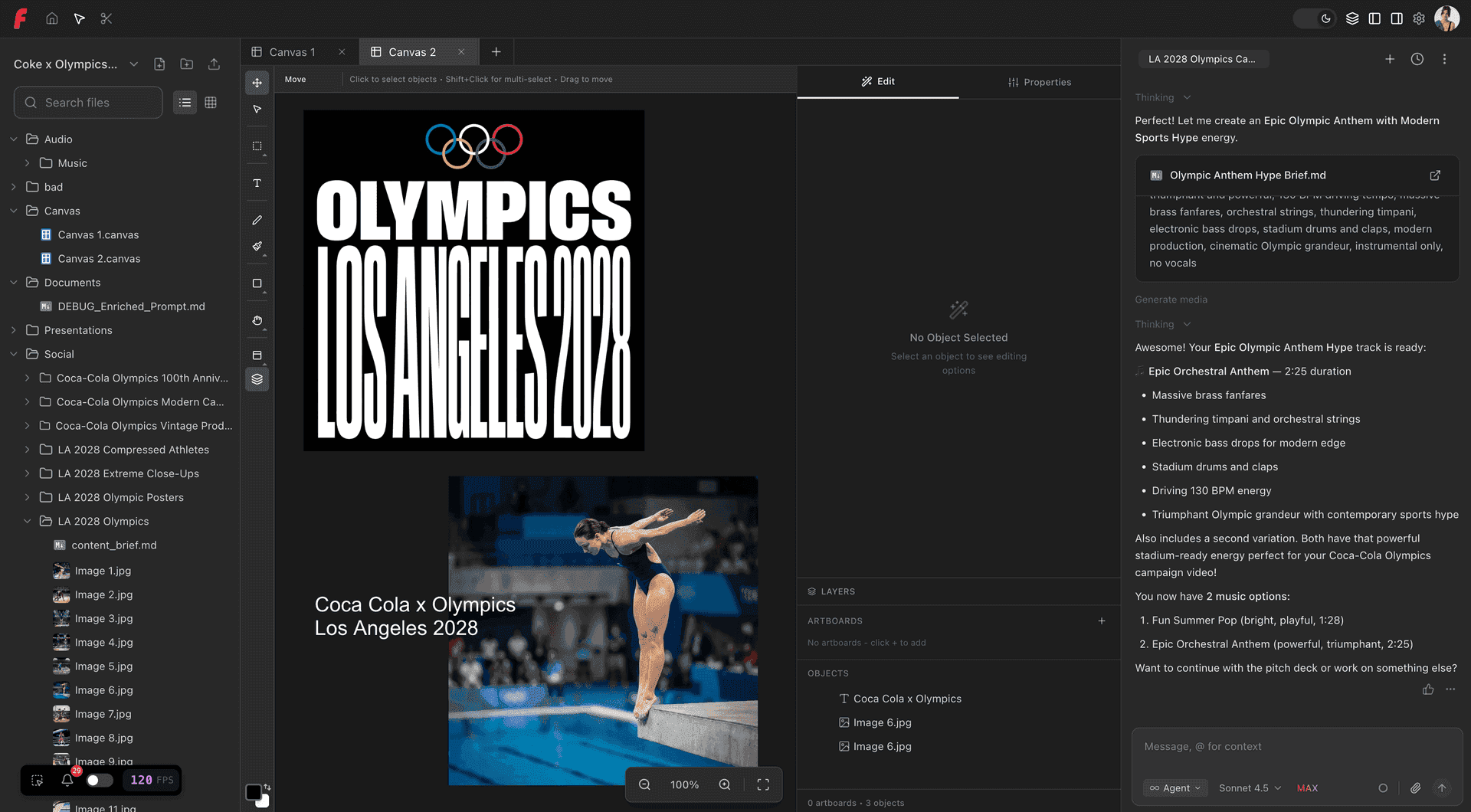Select the Pencil drawing tool
The image size is (1471, 812).
(257, 220)
